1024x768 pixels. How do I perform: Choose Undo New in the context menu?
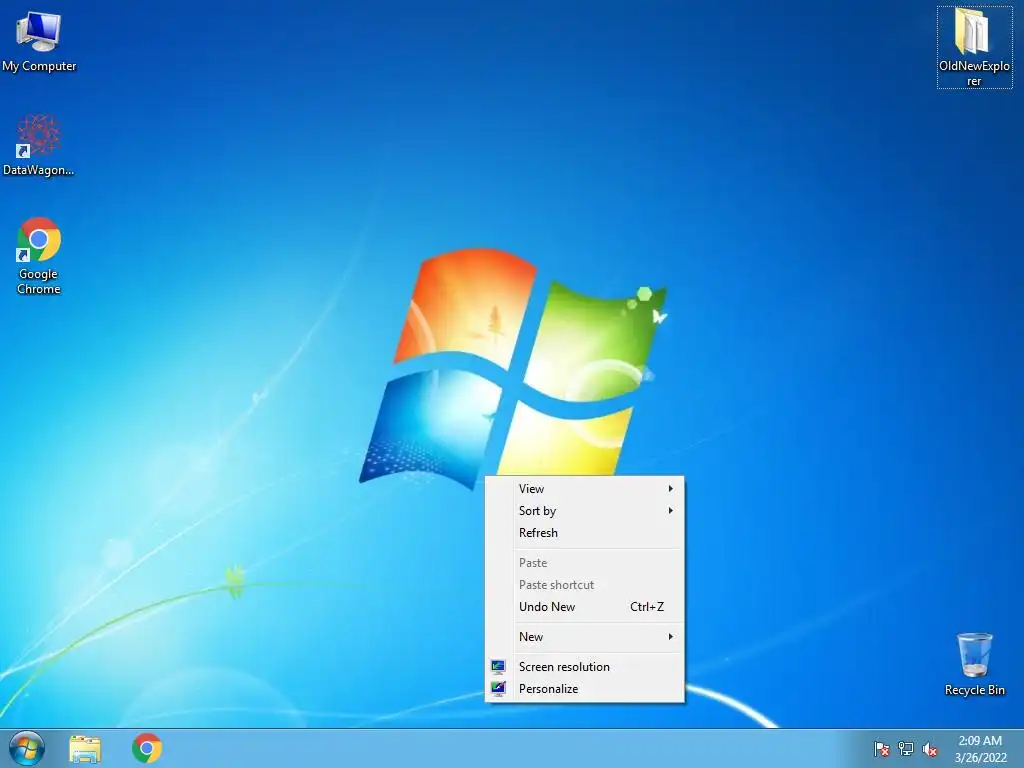click(584, 607)
